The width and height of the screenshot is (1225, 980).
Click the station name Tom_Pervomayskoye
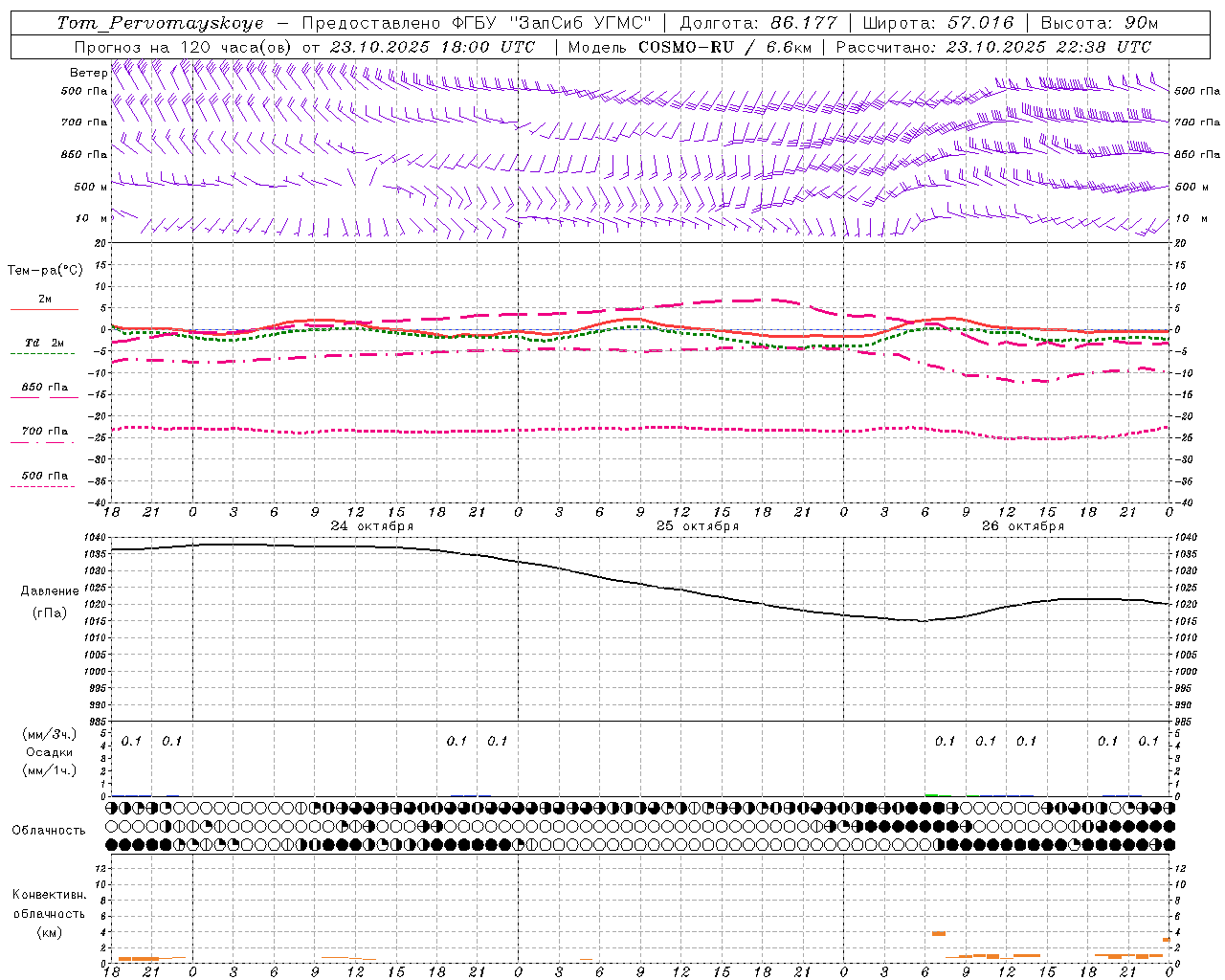coord(160,23)
